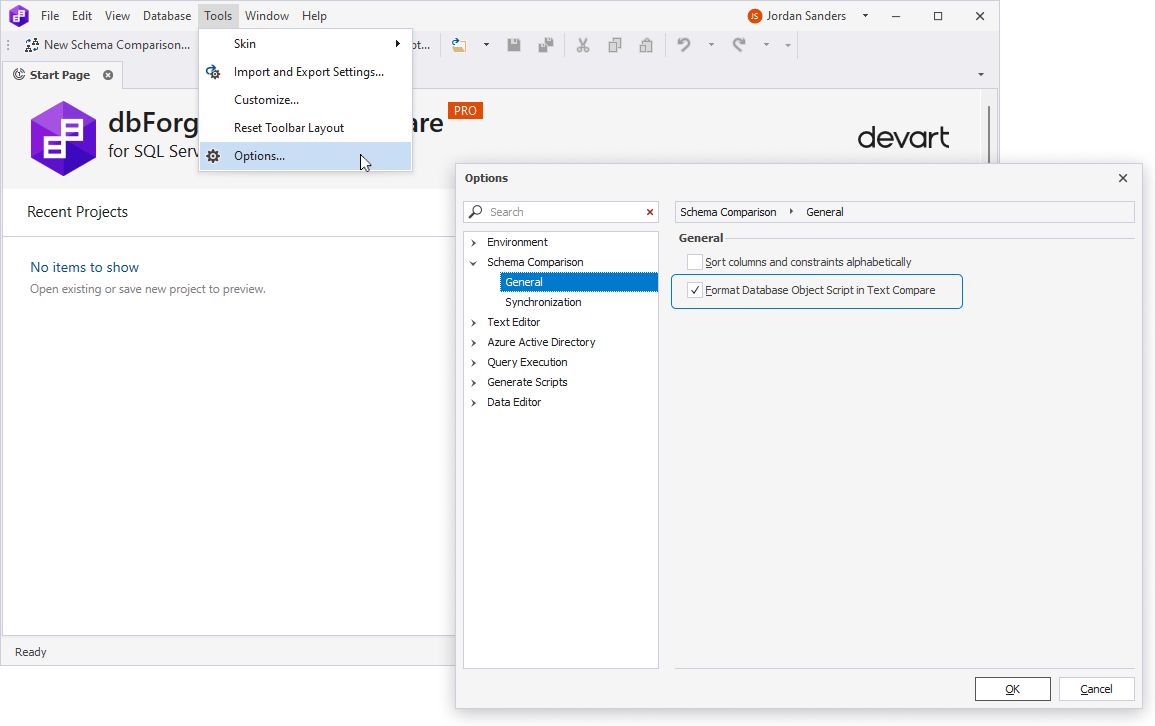Choose Reset Toolbar Layout
The height and width of the screenshot is (726, 1155).
click(x=305, y=128)
